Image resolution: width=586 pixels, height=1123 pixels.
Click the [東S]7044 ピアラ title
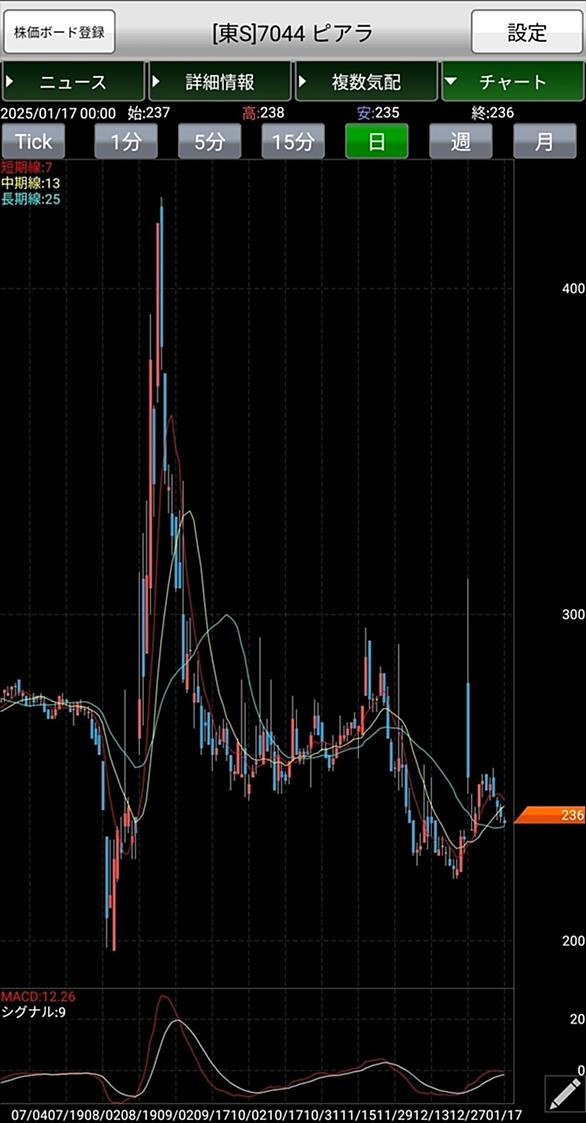[292, 33]
